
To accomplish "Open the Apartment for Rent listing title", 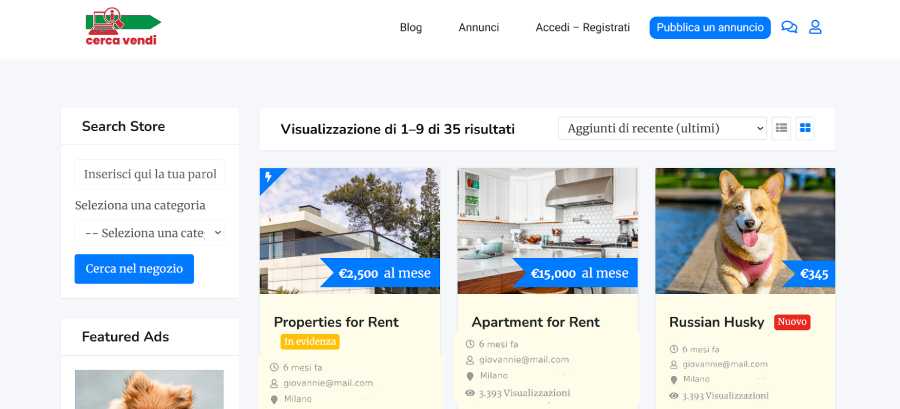I will [x=536, y=322].
